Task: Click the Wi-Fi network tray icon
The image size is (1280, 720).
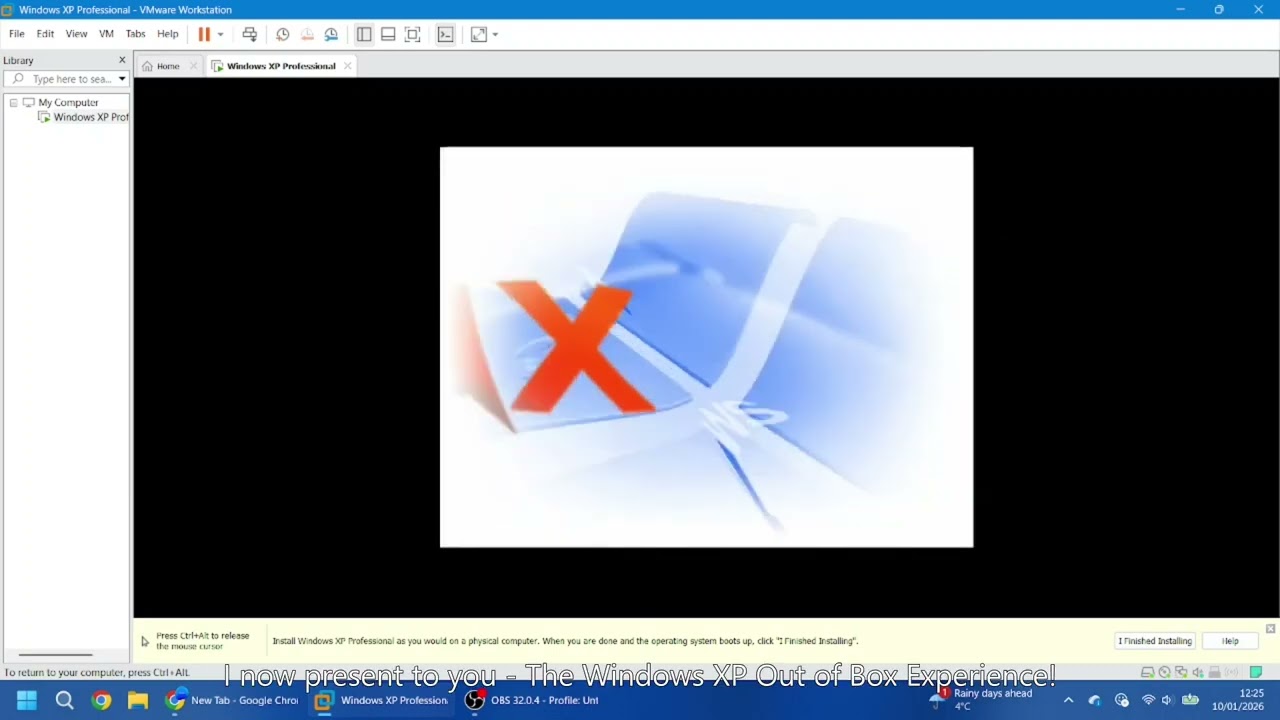Action: [x=1148, y=700]
